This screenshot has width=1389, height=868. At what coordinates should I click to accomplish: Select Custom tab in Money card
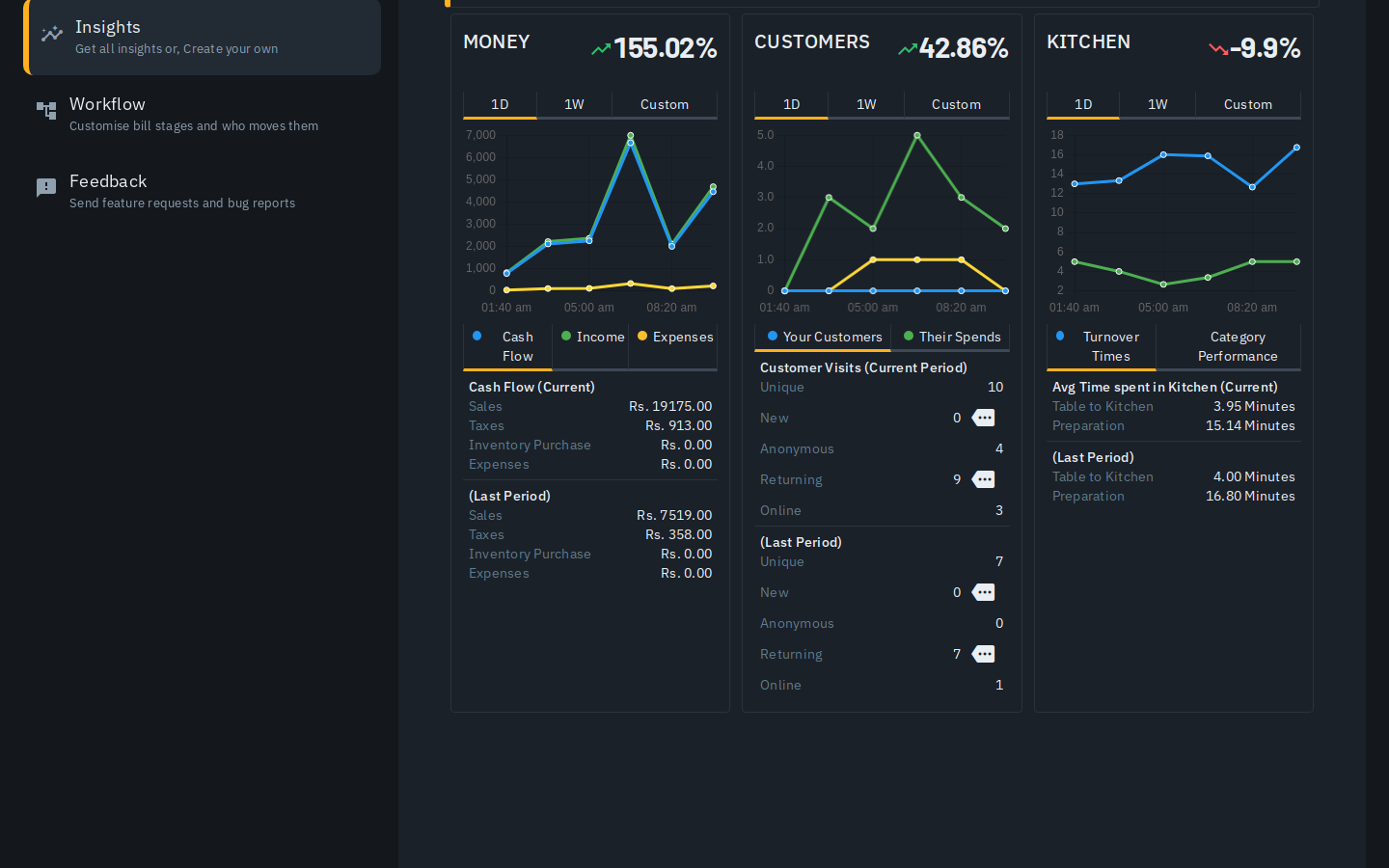pos(665,104)
